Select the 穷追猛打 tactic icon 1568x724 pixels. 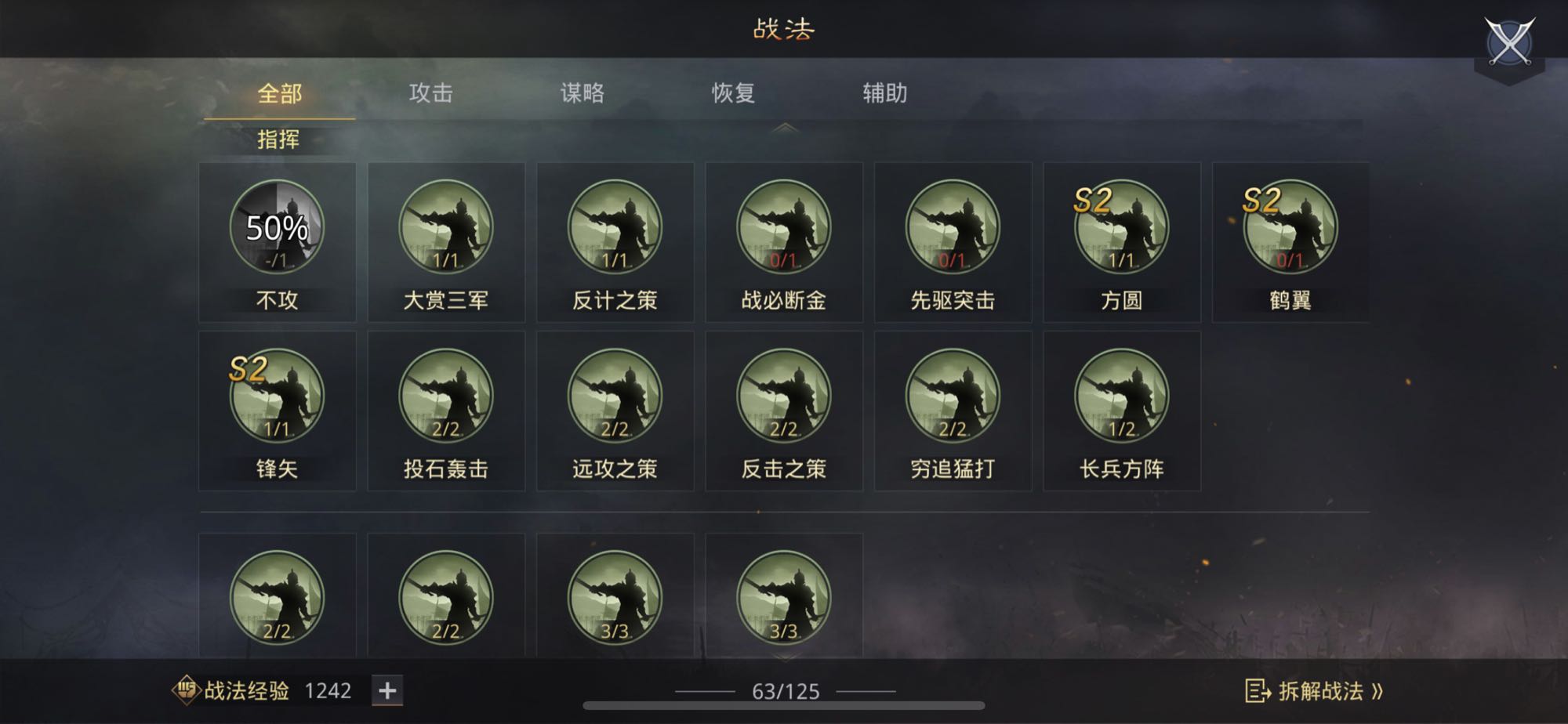coord(953,396)
